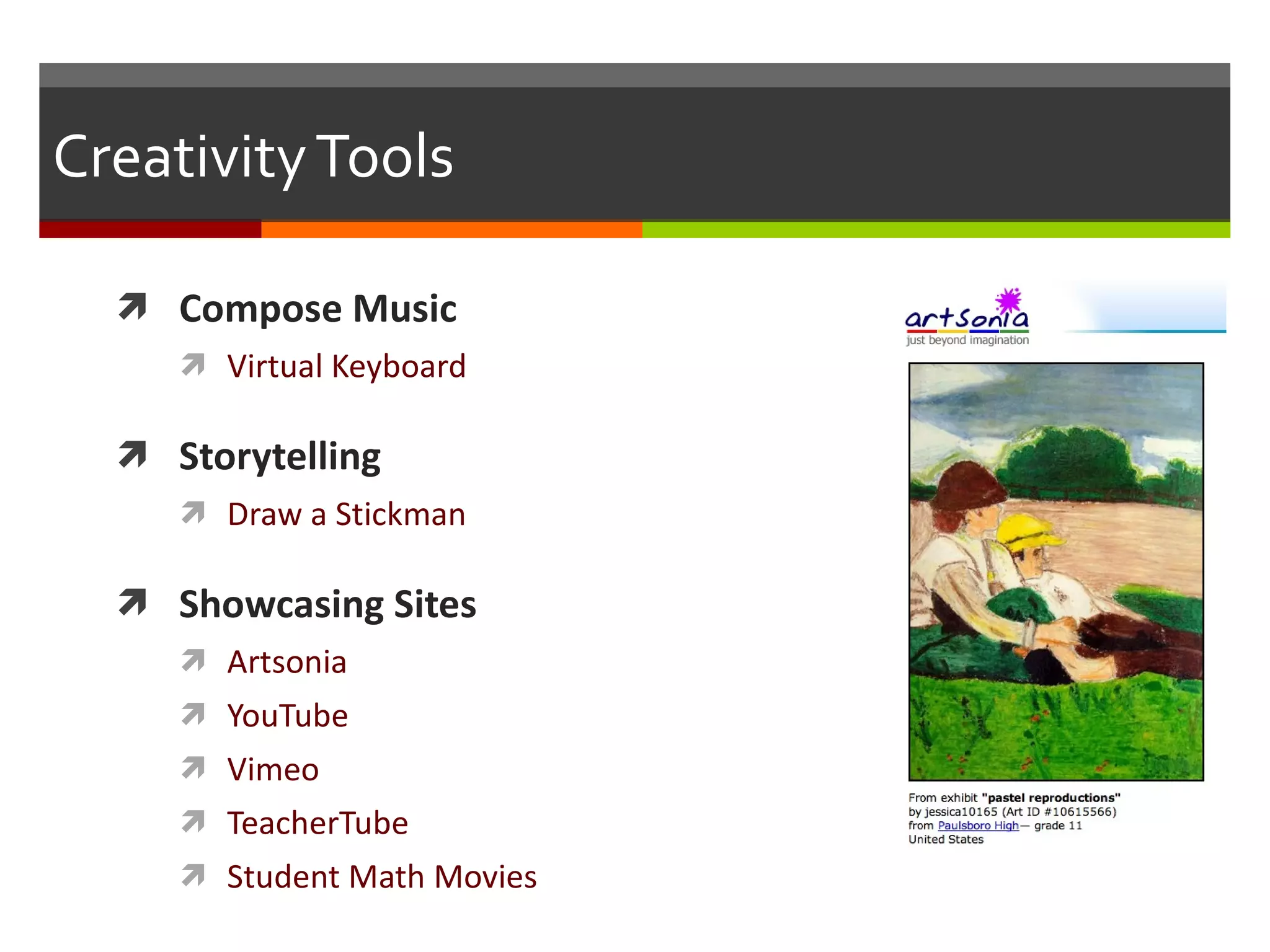Click the arrow bullet beside Student Math Movies
Viewport: 1270px width, 952px height.
point(193,876)
